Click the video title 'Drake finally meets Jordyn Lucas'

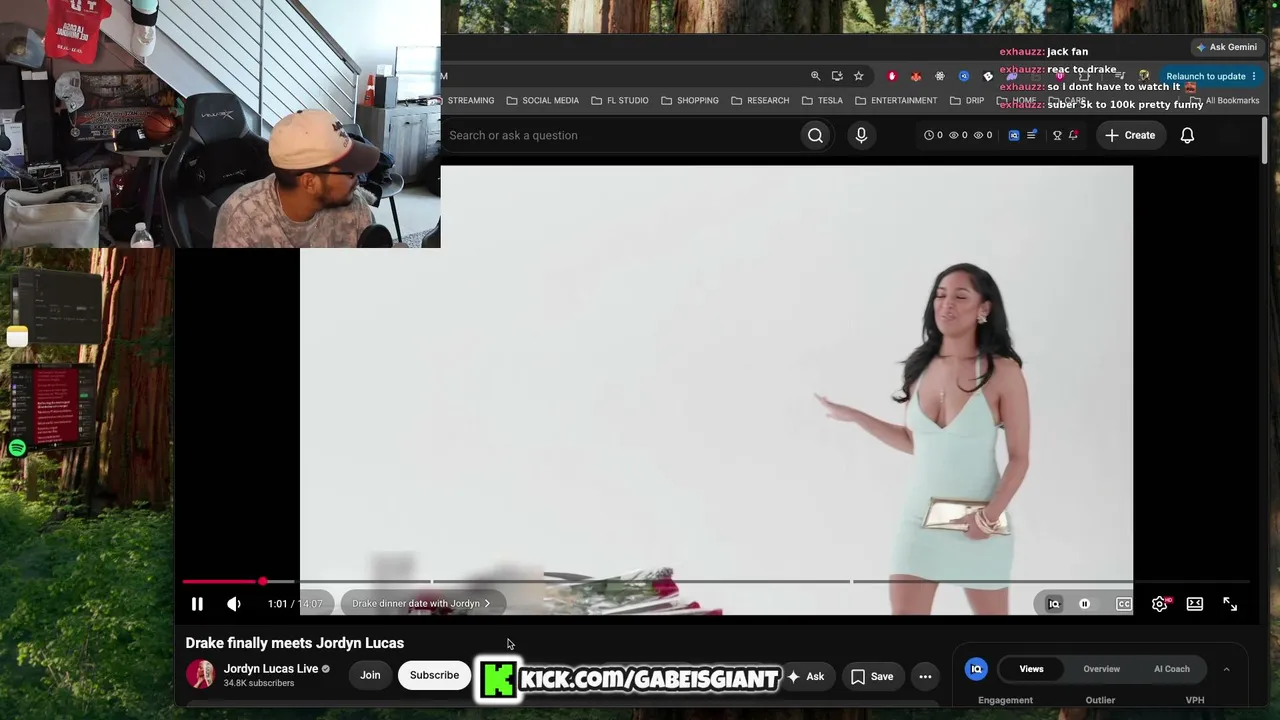point(295,643)
